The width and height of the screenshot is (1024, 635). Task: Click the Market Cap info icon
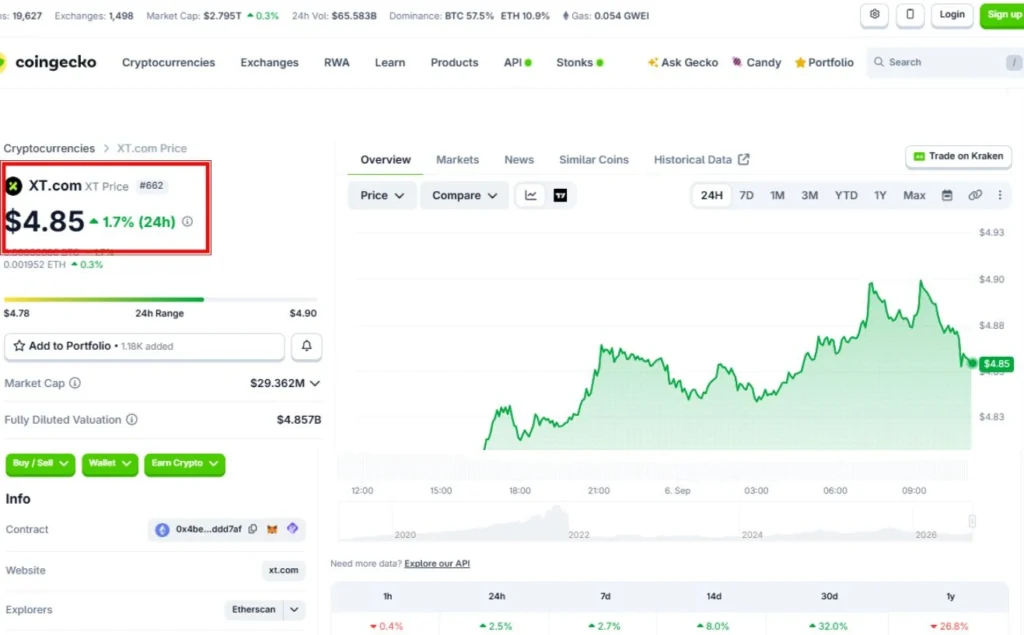tap(75, 383)
